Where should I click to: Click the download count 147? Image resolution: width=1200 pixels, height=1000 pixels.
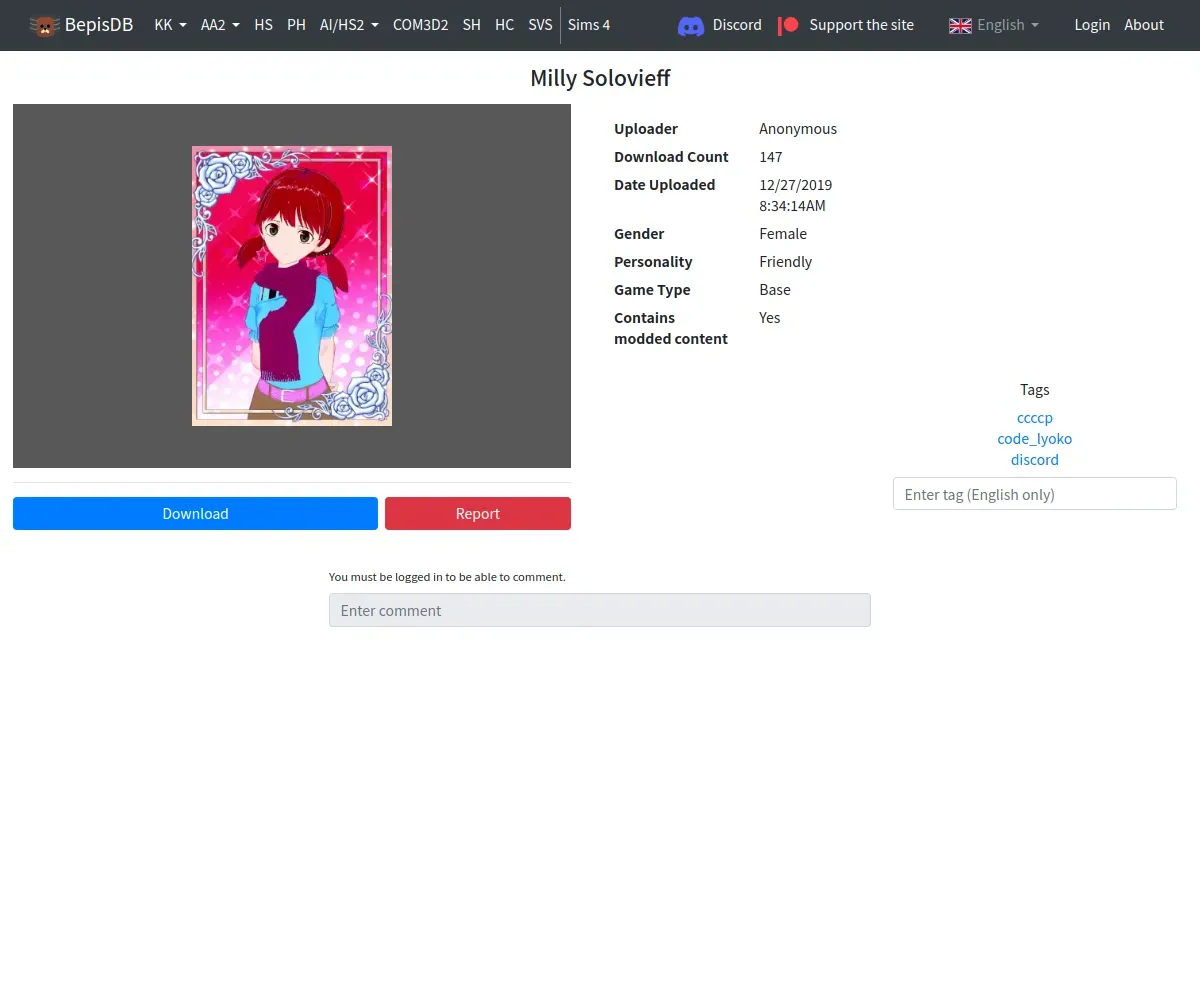click(771, 157)
